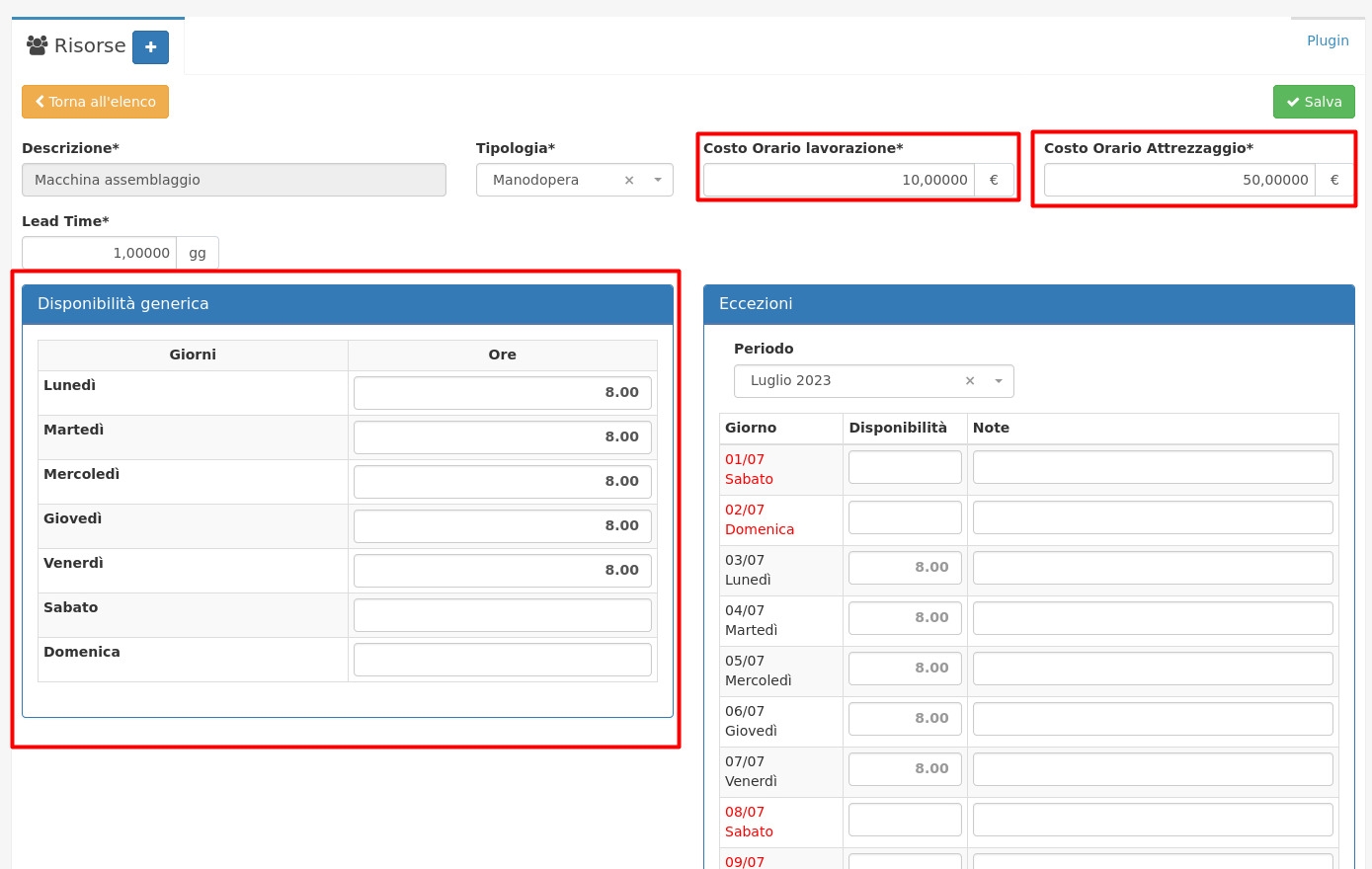Select the Risorse tab

(x=89, y=46)
